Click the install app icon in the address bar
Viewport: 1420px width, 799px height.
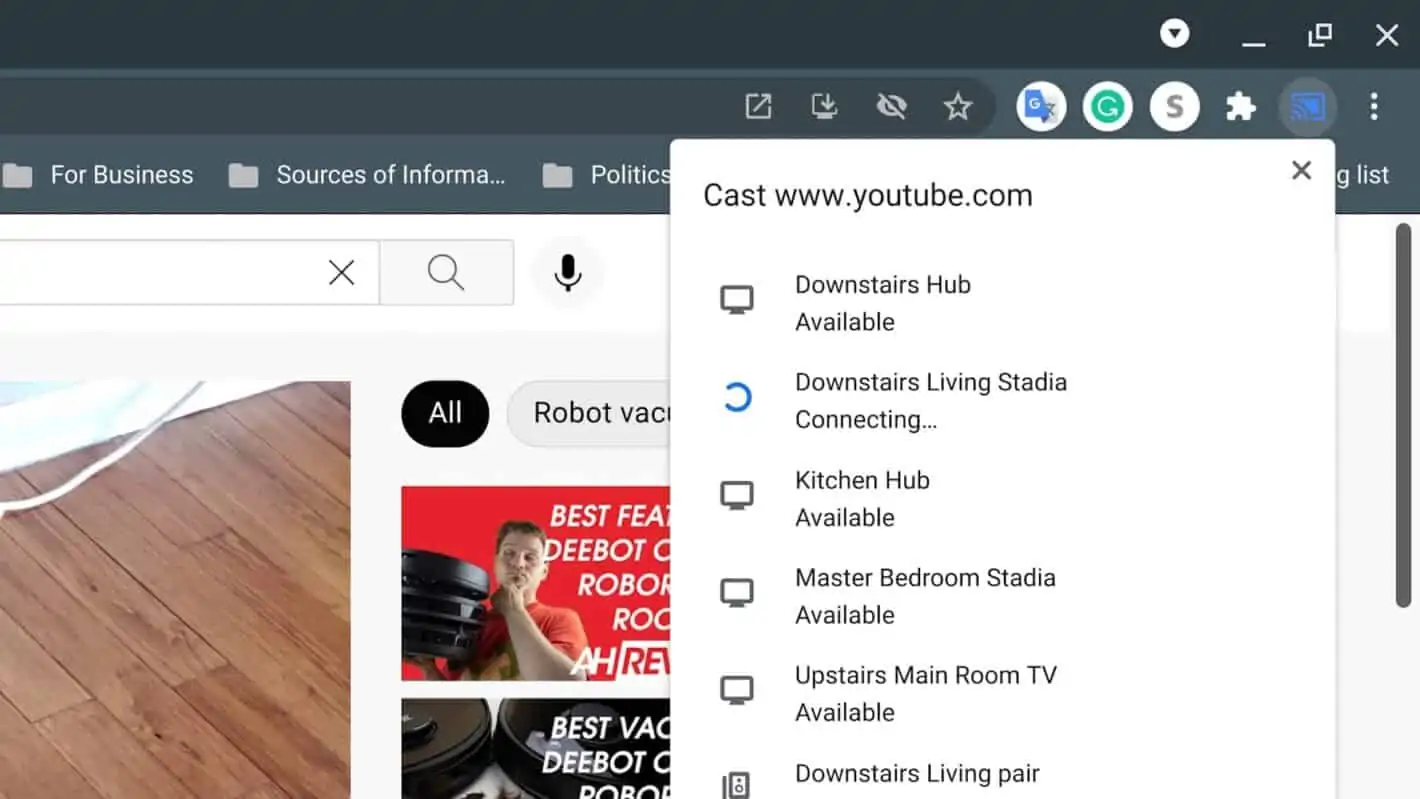pyautogui.click(x=824, y=106)
